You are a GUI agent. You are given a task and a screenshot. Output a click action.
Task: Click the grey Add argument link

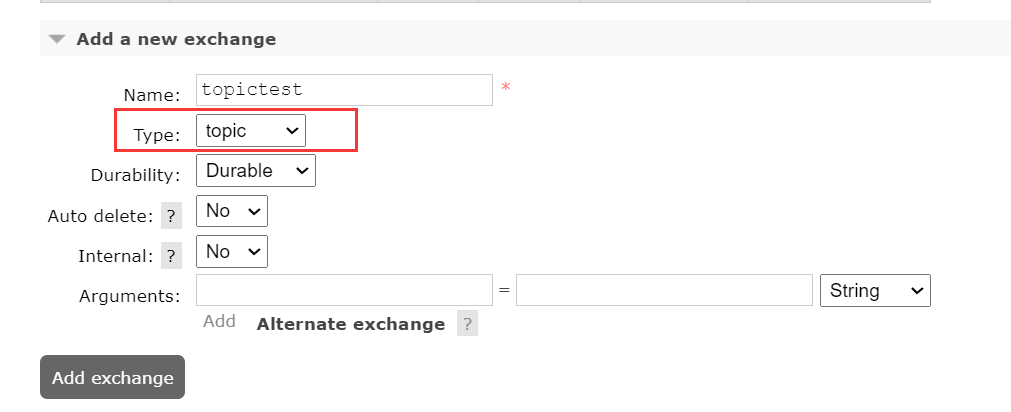(219, 321)
